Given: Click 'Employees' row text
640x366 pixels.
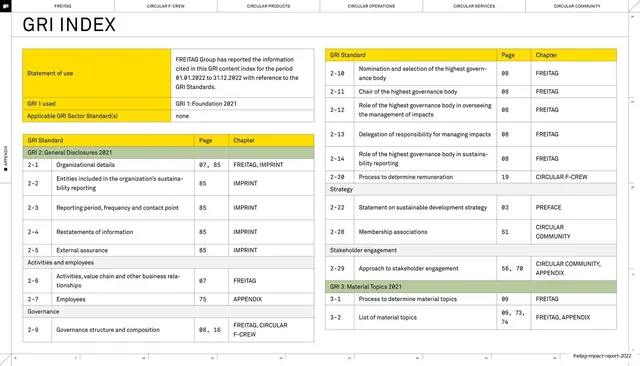Looking at the screenshot, I should 71,299.
